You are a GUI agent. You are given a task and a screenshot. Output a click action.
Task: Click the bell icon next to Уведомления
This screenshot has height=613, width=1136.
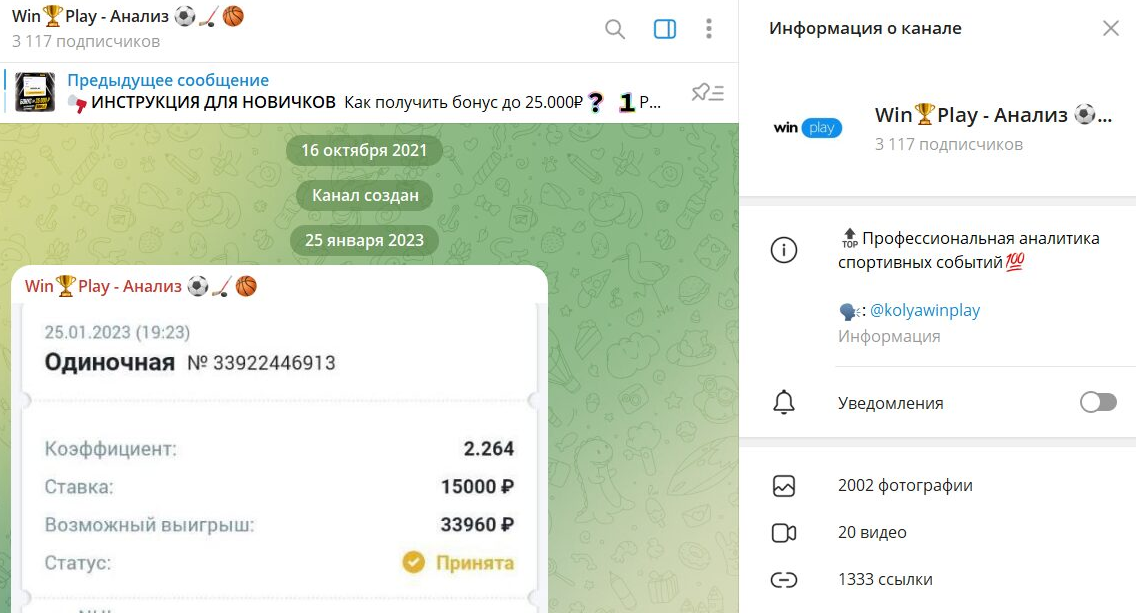784,403
